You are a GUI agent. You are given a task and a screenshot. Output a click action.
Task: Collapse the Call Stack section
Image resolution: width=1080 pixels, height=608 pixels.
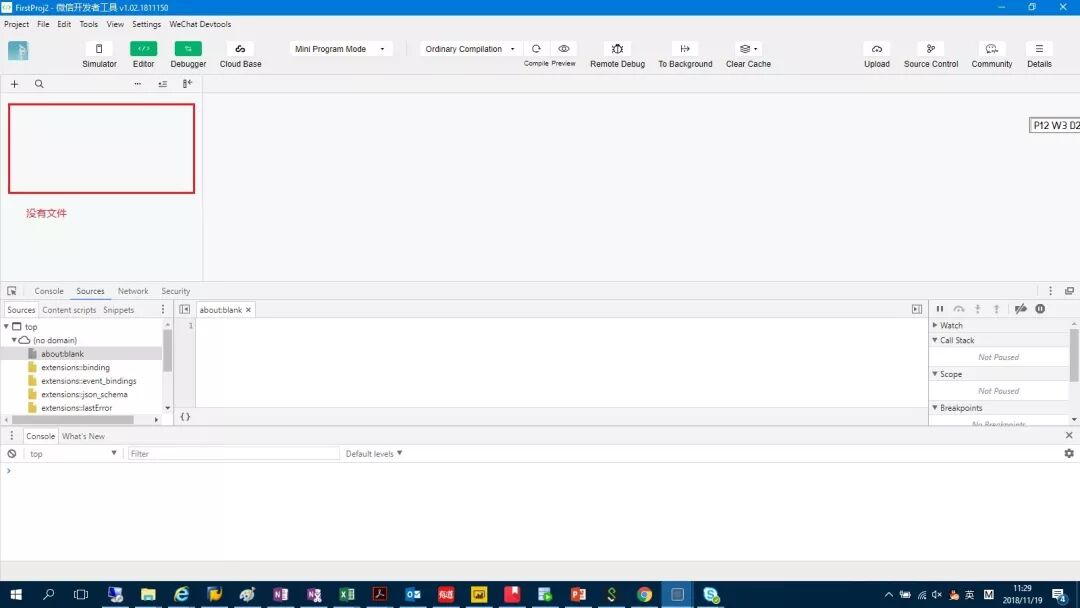coord(935,340)
